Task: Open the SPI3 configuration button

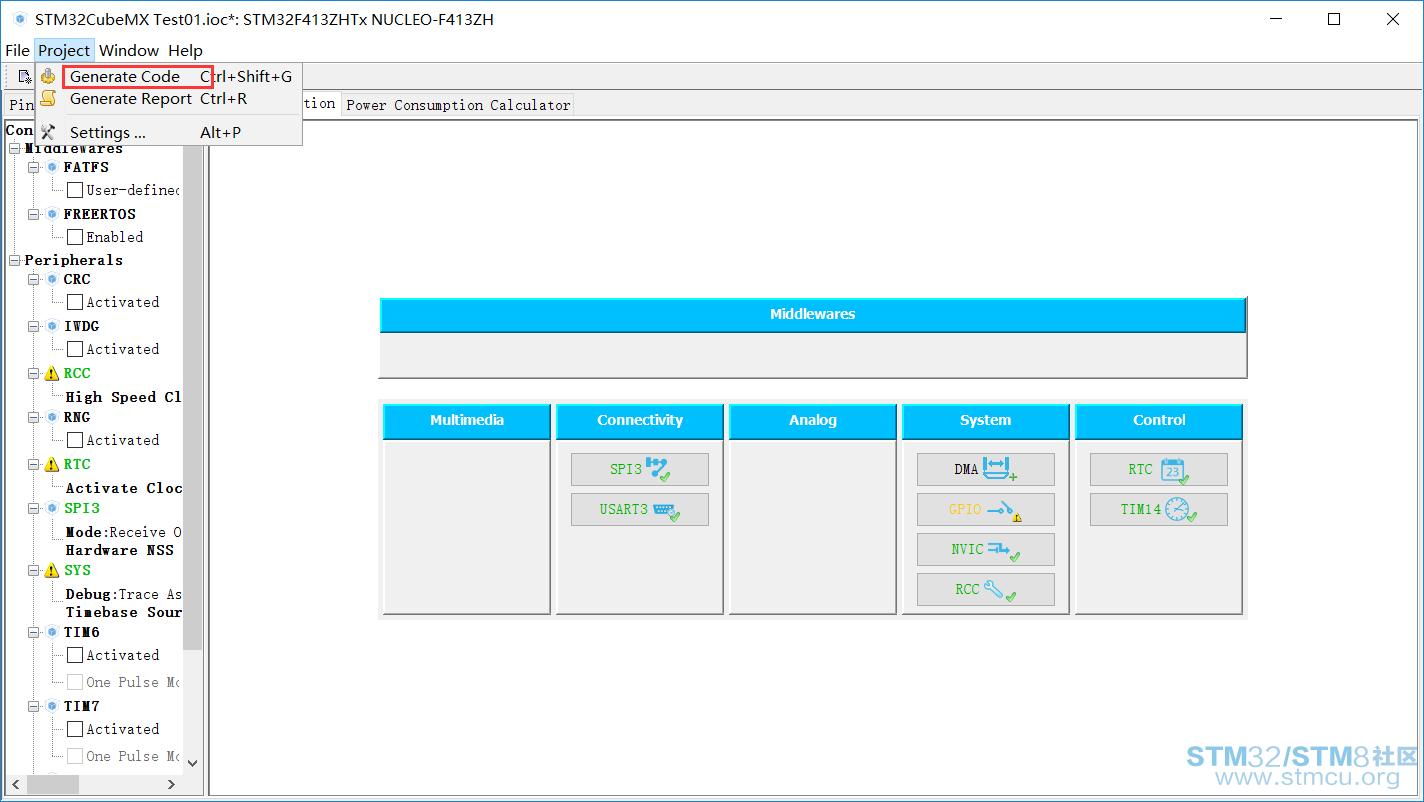Action: 640,469
